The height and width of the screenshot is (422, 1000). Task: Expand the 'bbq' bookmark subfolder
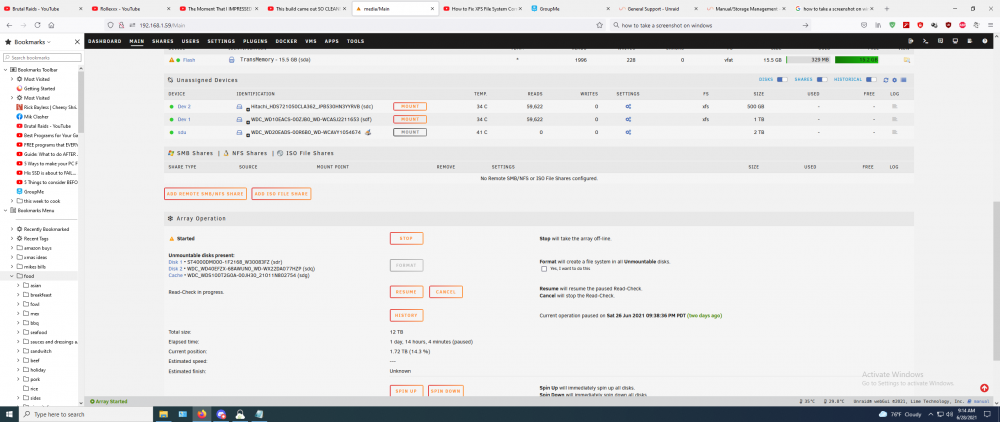click(x=18, y=323)
